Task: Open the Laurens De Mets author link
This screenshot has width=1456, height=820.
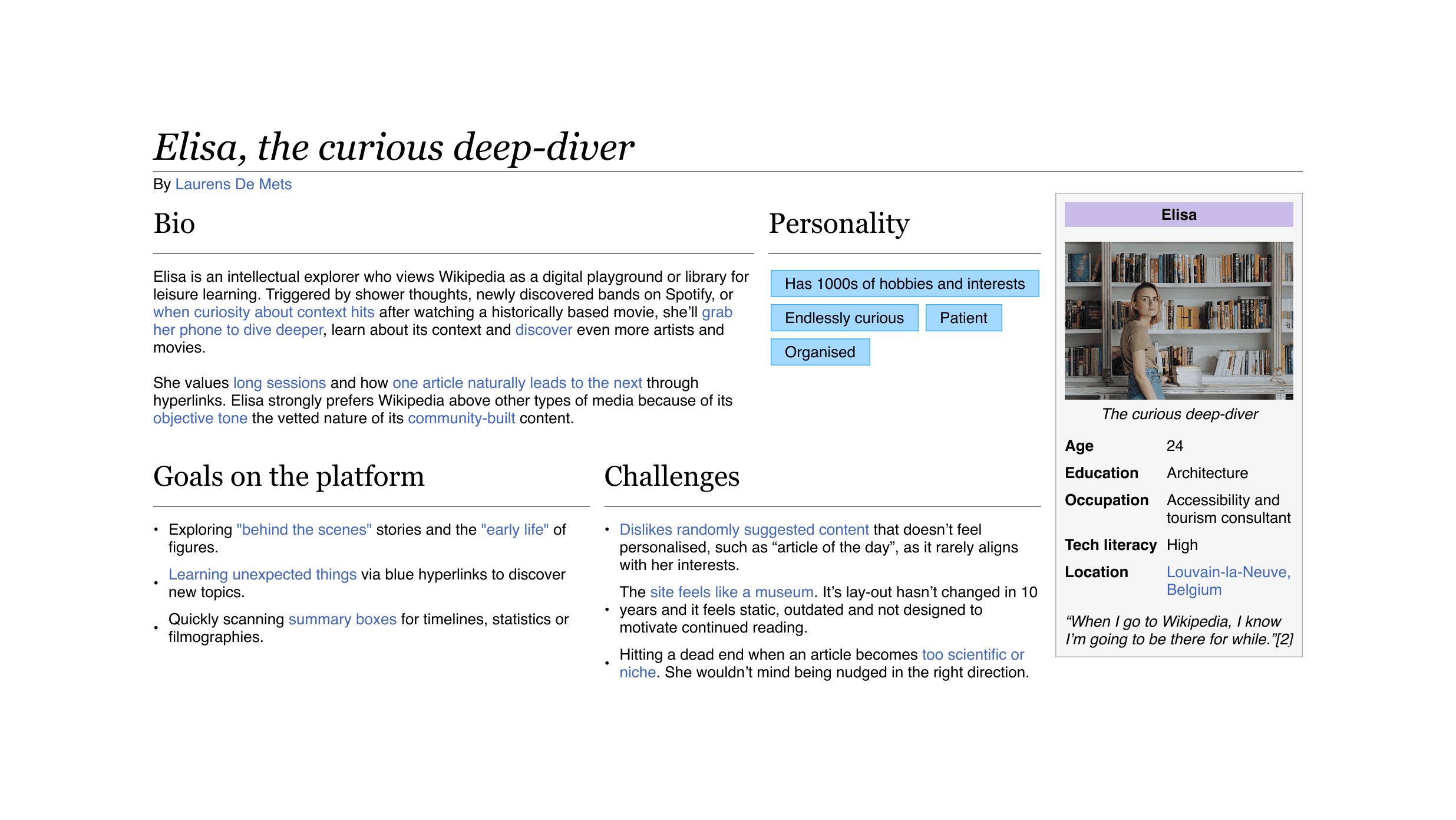Action: pos(233,185)
